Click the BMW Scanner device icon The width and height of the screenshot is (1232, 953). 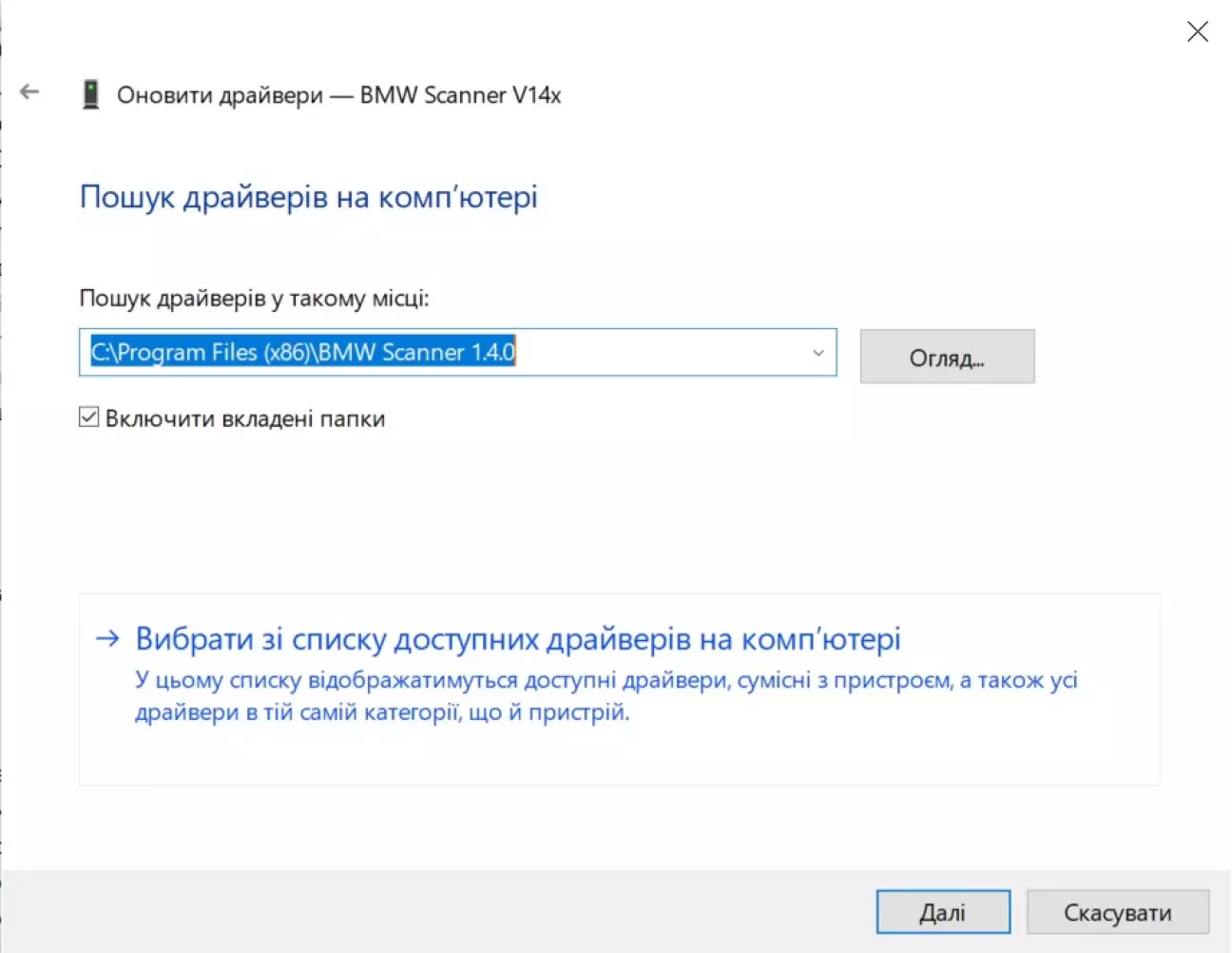[90, 95]
